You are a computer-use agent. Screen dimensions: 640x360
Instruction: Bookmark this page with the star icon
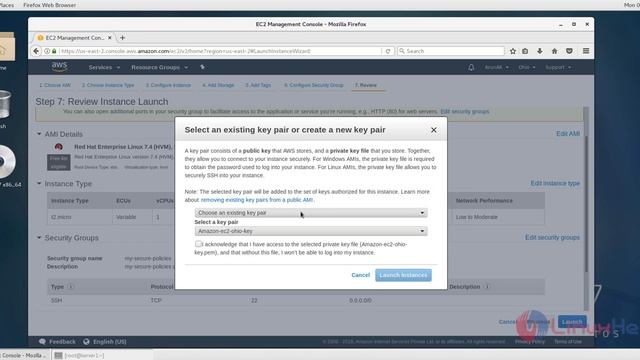[513, 51]
